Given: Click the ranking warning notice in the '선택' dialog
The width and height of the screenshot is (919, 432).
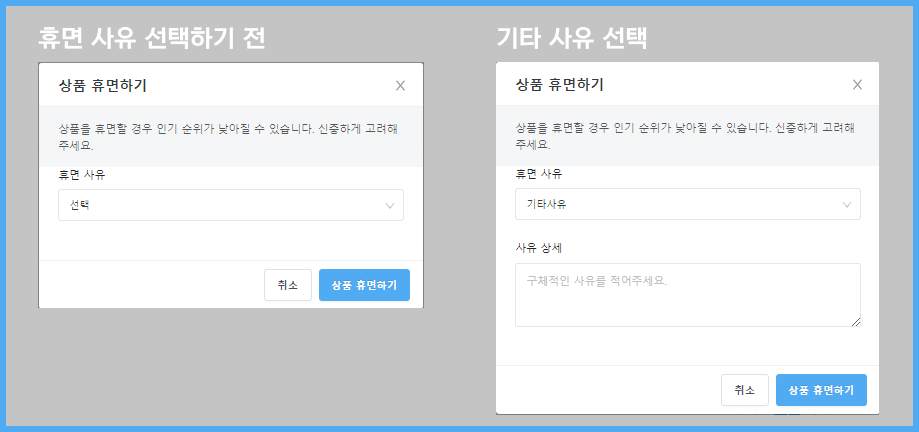Looking at the screenshot, I should [230, 136].
